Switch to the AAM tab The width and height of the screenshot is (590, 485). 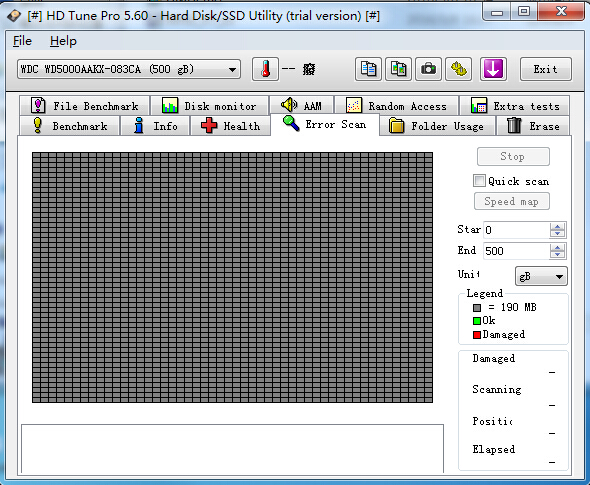tap(301, 106)
